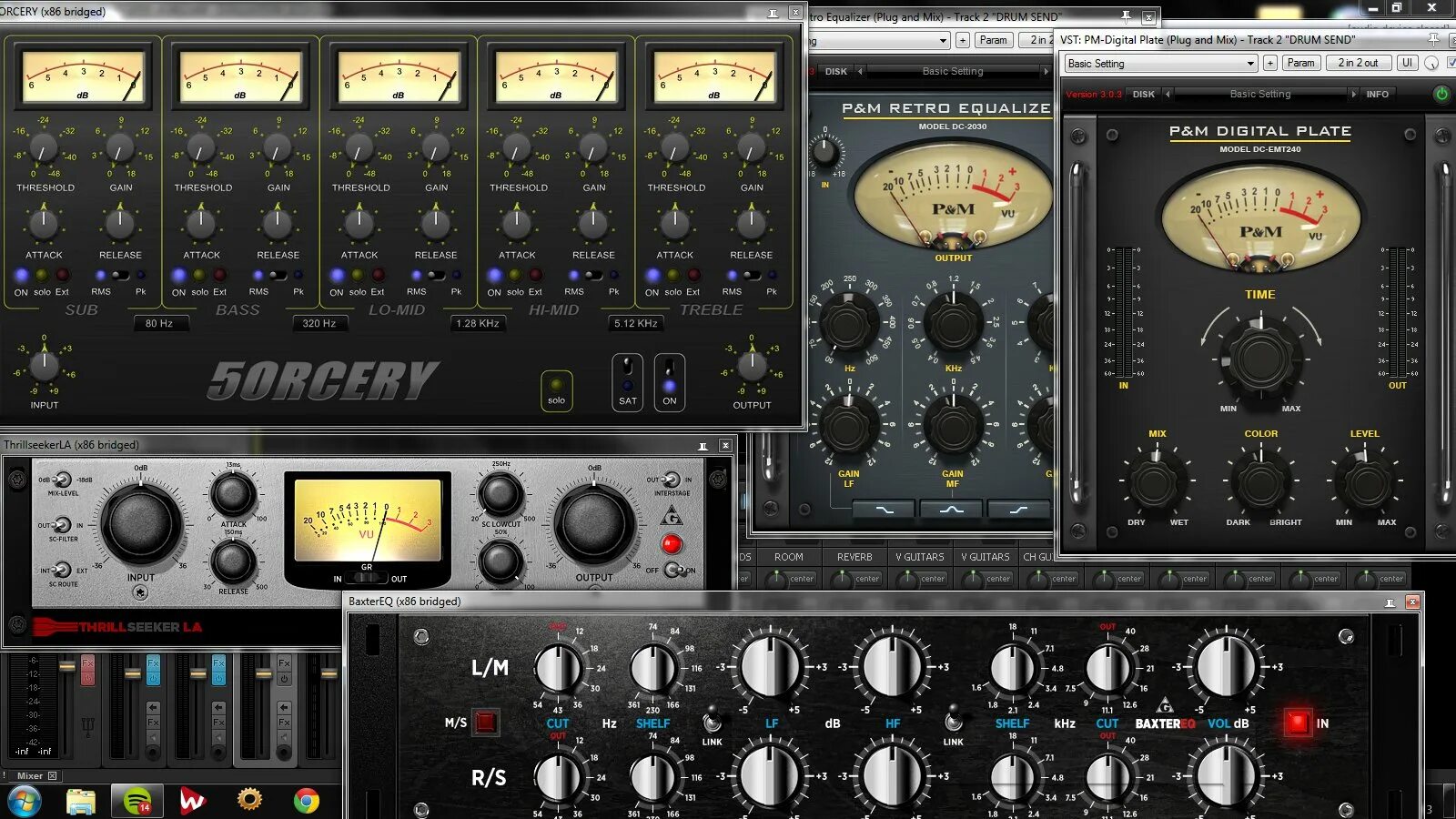Click the MIX knob in Digital Plate
1456x819 pixels.
(x=1157, y=482)
